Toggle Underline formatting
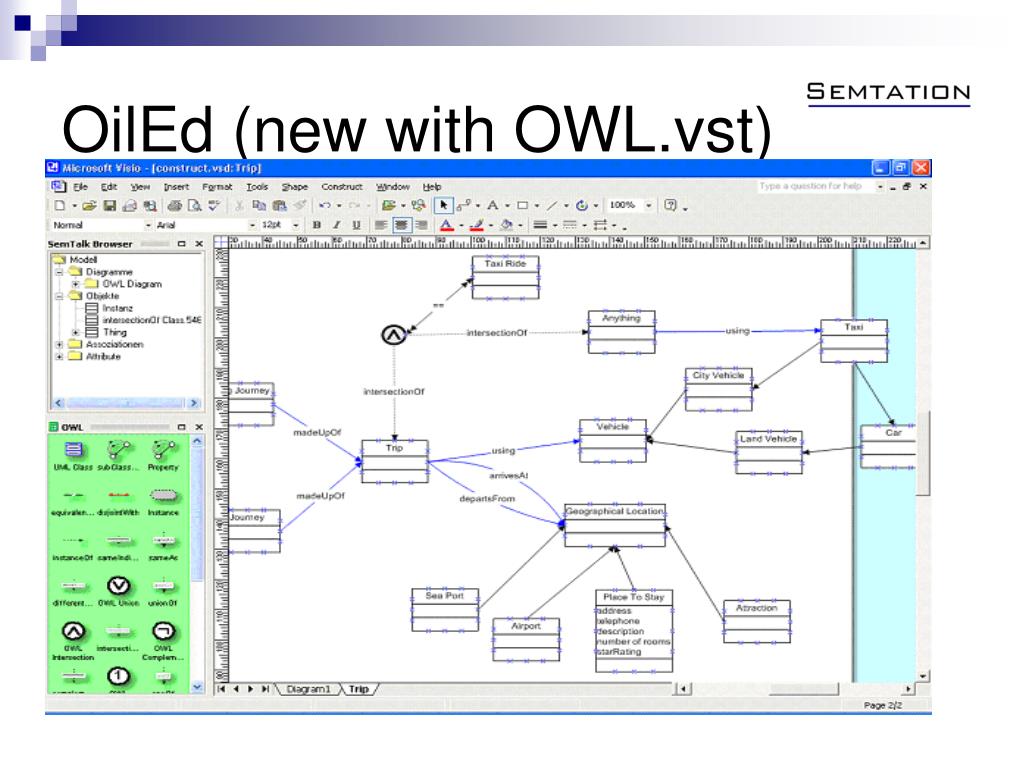 click(x=356, y=225)
